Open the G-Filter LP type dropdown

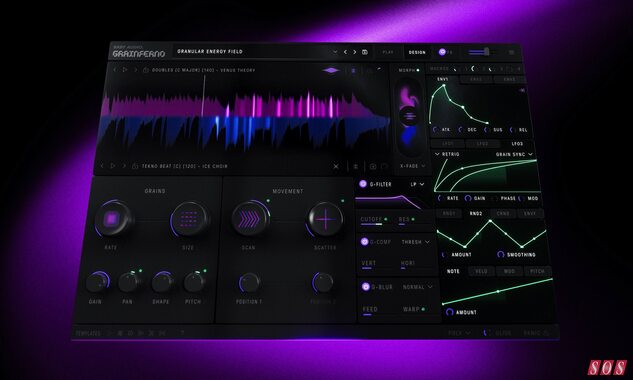click(x=417, y=184)
